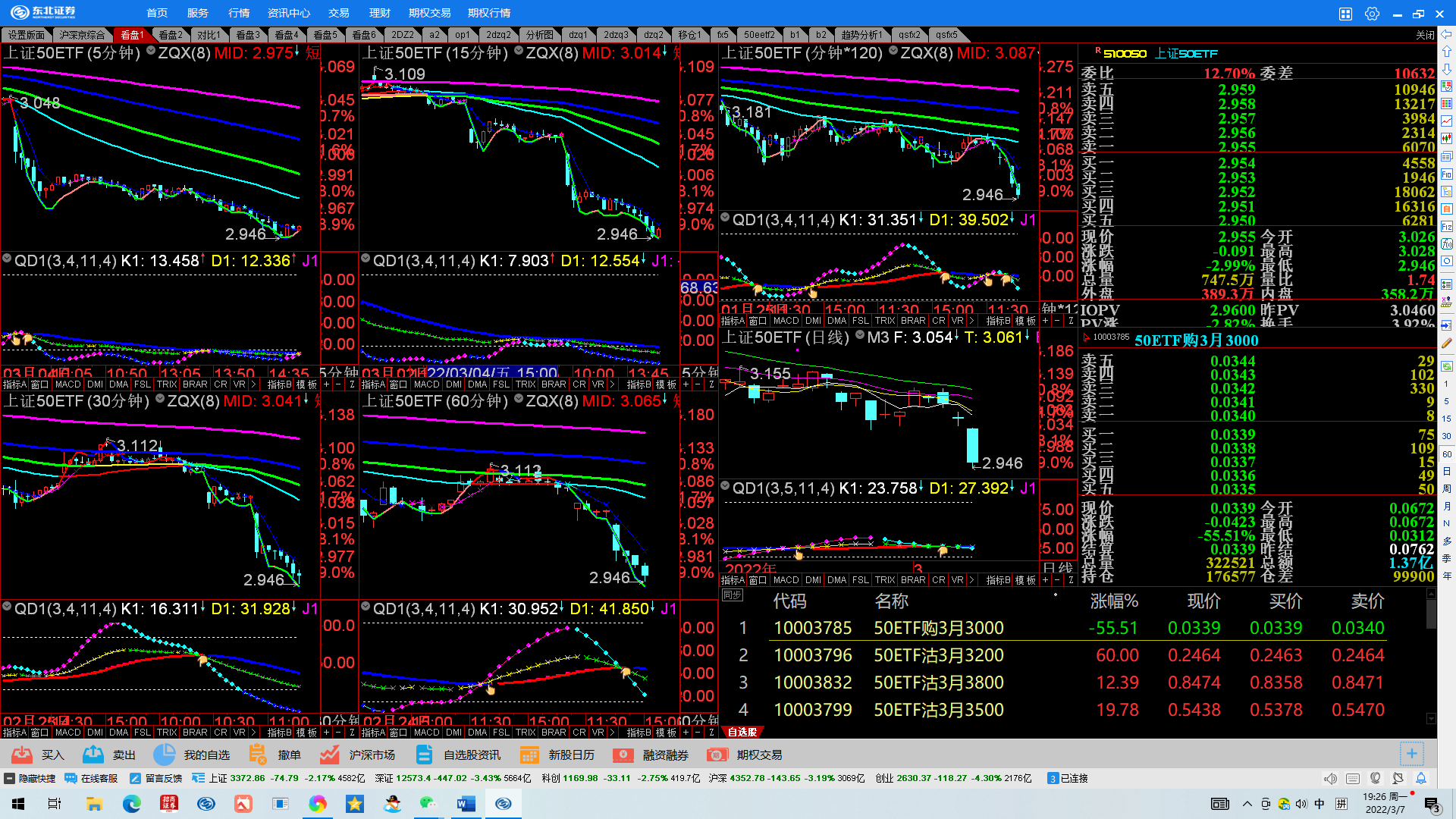The width and height of the screenshot is (1456, 819).
Task: Open the layout grid icon in title bar
Action: (x=1345, y=14)
